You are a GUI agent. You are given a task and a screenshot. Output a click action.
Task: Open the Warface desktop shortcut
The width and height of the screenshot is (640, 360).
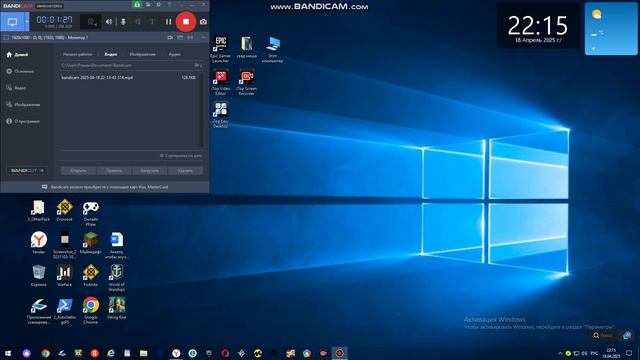pos(64,276)
